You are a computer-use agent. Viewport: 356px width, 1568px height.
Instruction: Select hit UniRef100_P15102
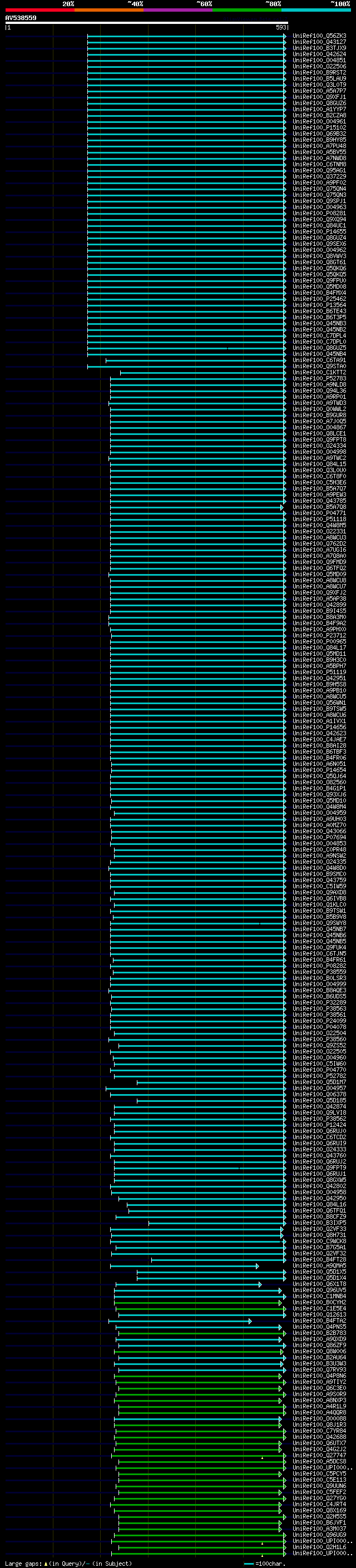(319, 128)
